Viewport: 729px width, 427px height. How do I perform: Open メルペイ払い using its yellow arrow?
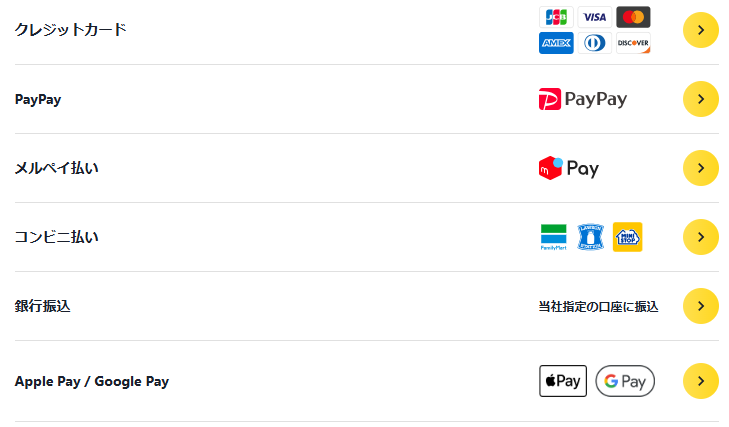tap(701, 168)
